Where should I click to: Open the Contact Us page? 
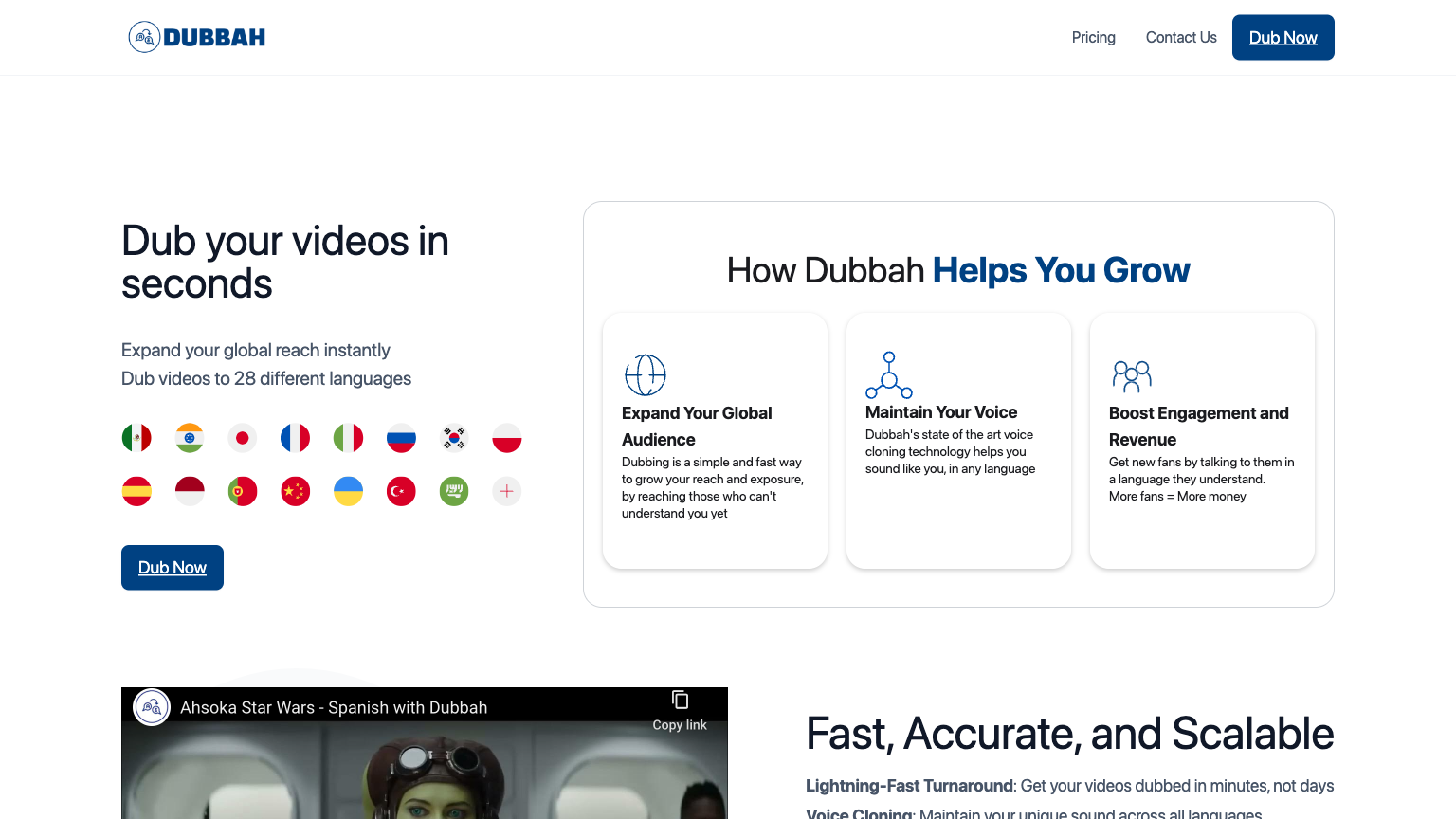coord(1180,37)
